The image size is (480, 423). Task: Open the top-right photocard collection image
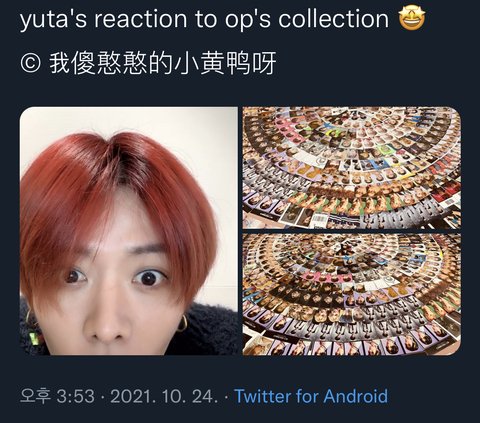click(x=352, y=168)
